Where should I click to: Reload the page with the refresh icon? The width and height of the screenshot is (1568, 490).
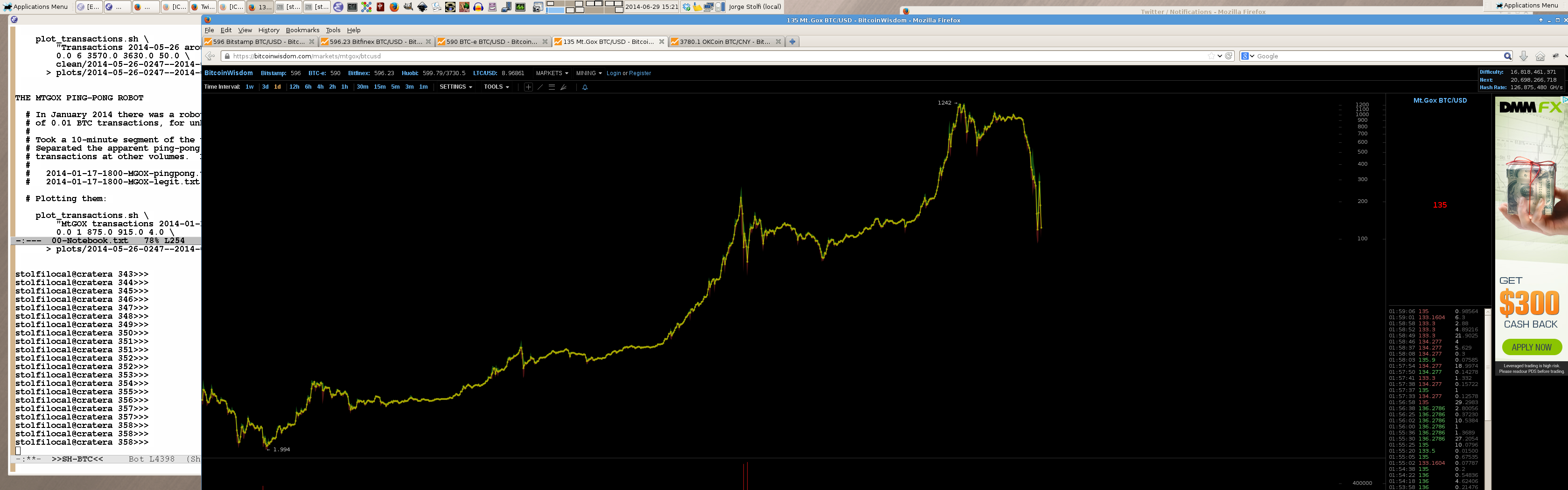coord(1229,56)
